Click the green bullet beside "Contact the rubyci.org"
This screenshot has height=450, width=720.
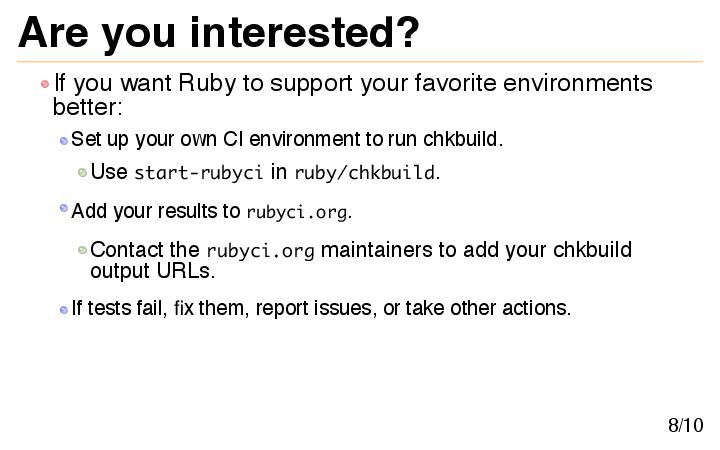pos(83,249)
